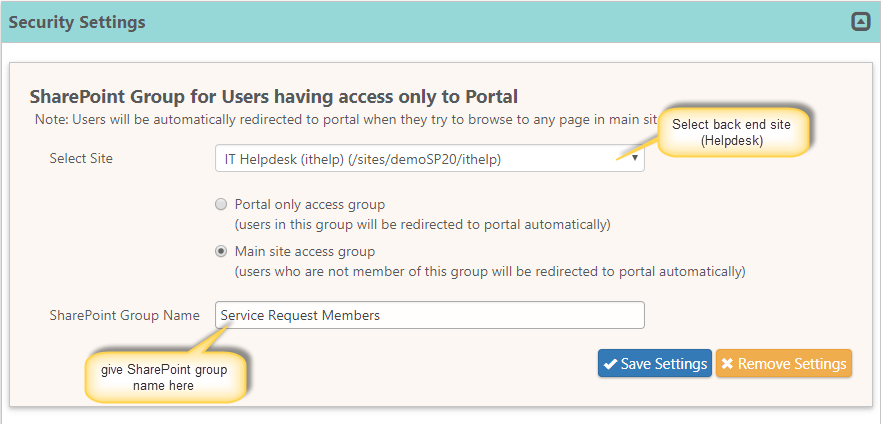Focus the SharePoint Group Name text field
The image size is (882, 424).
[x=430, y=315]
